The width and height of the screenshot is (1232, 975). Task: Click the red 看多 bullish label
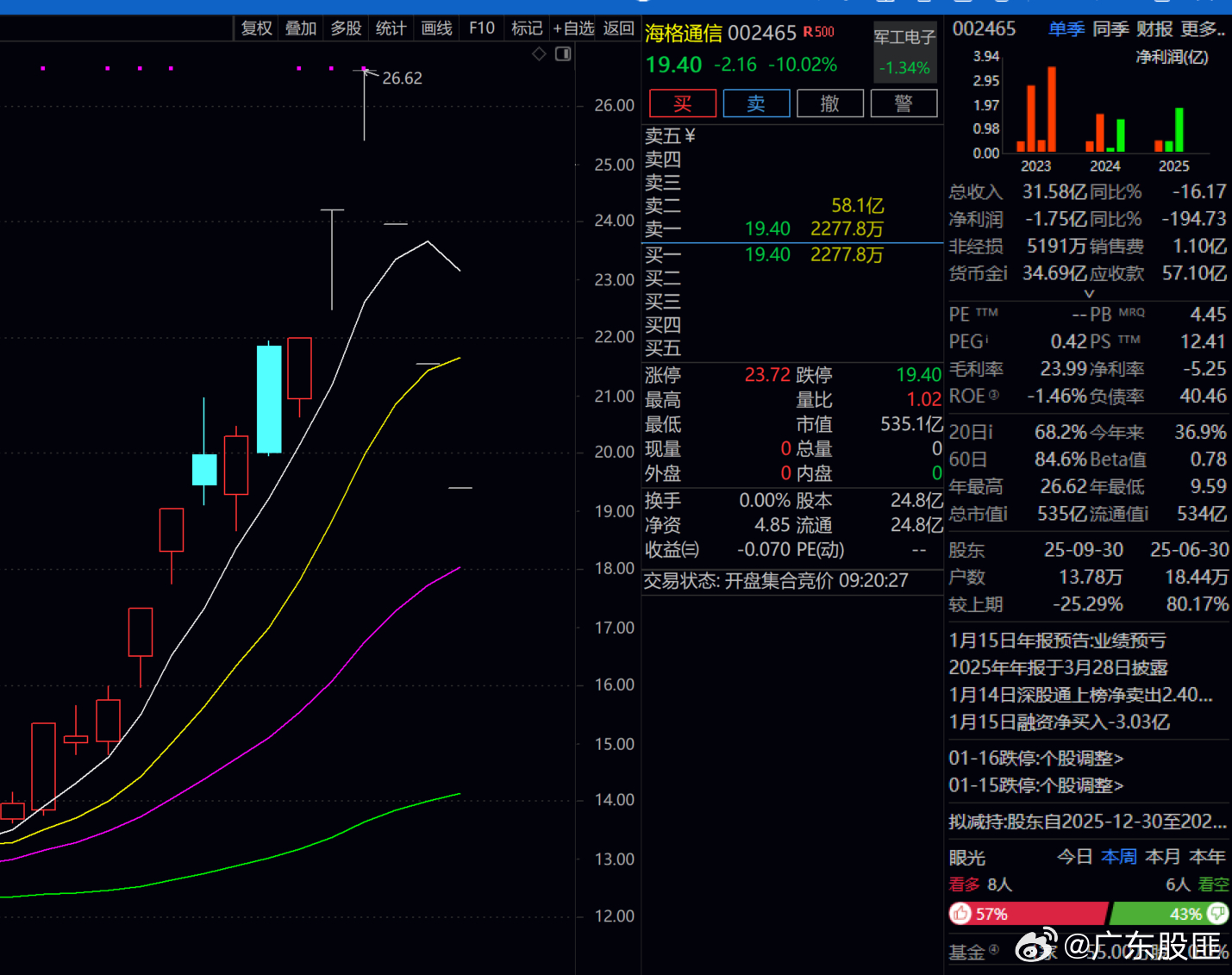pos(965,884)
